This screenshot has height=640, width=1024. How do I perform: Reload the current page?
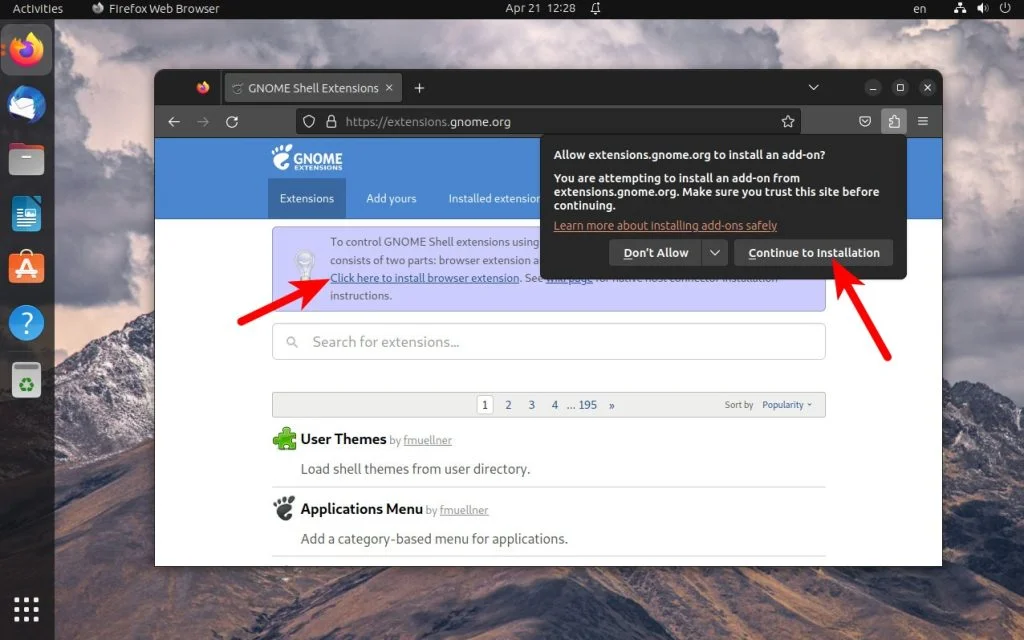click(233, 121)
